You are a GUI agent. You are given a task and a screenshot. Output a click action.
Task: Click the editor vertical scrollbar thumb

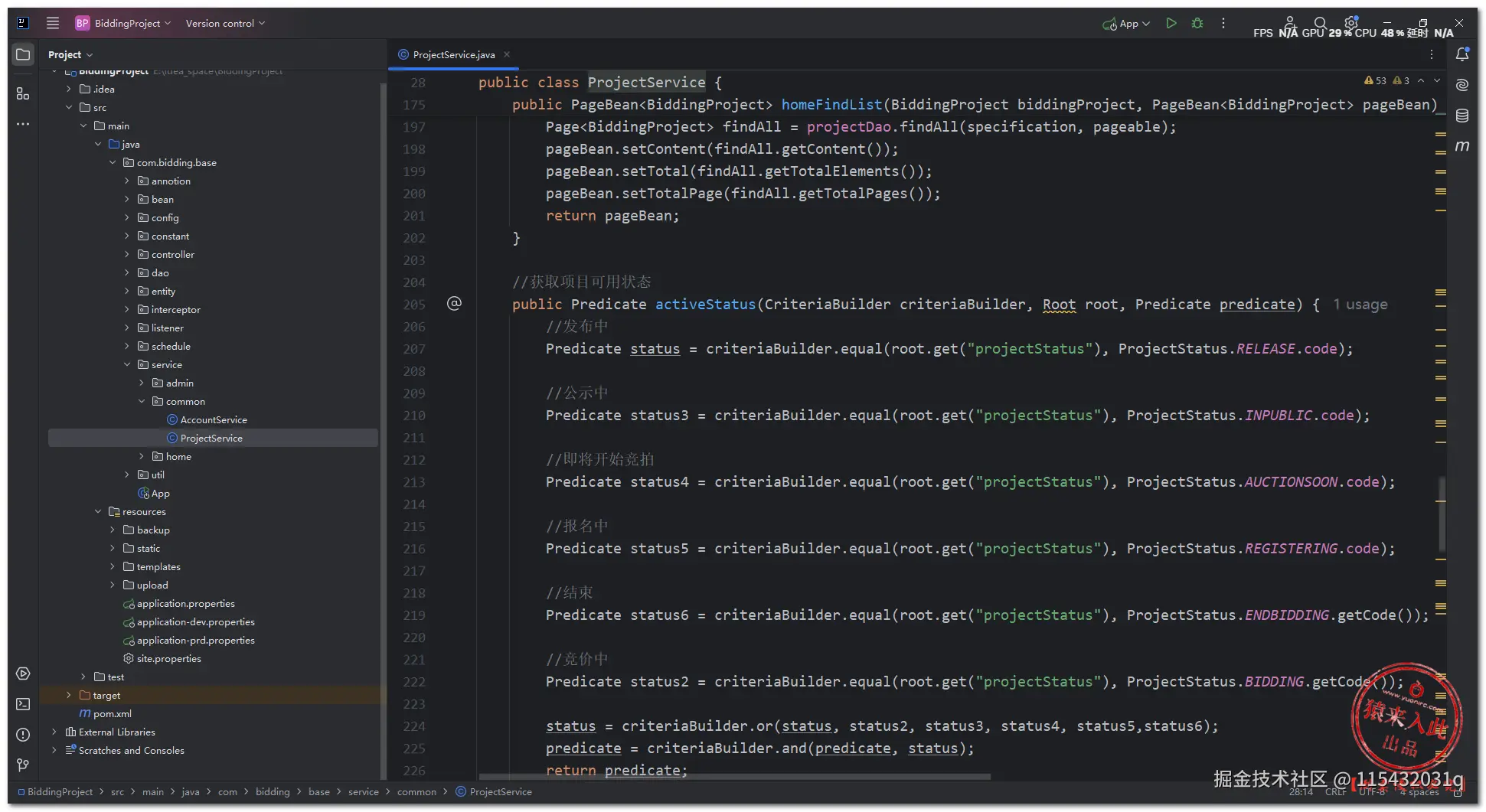[x=1442, y=513]
